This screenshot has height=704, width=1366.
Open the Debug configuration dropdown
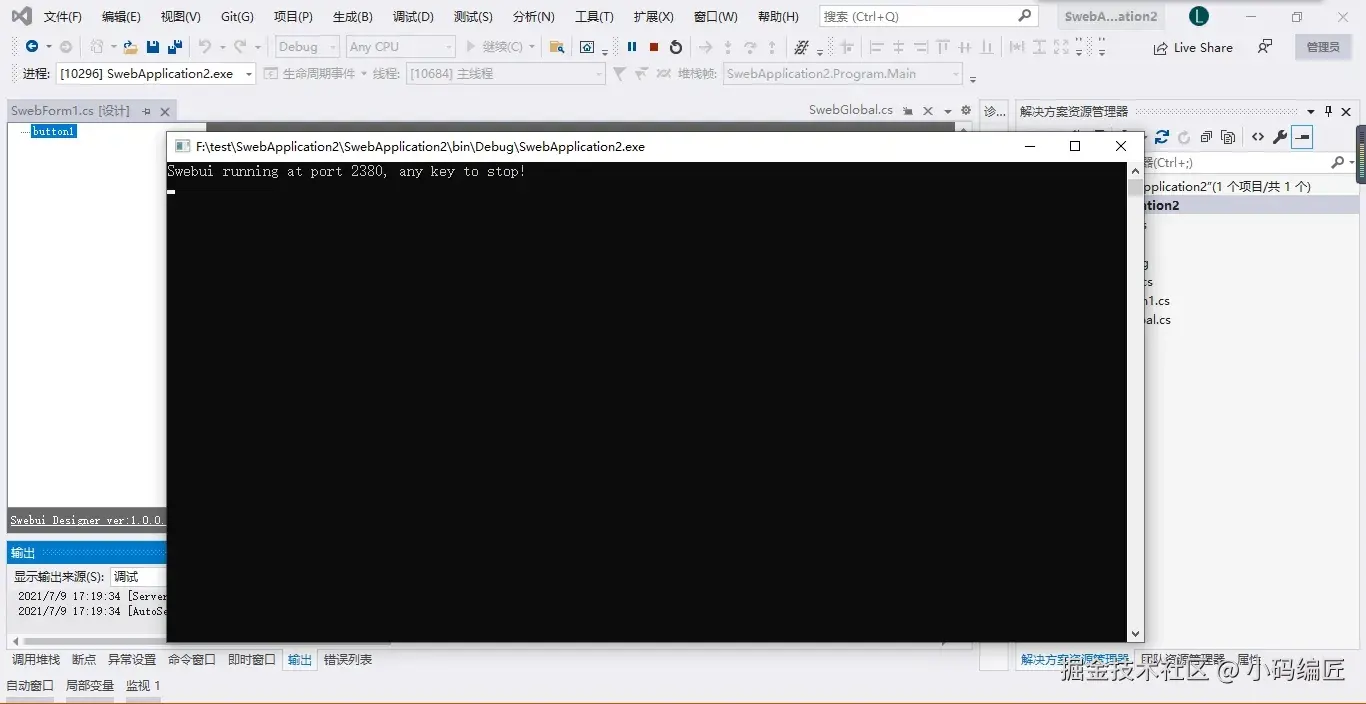308,47
